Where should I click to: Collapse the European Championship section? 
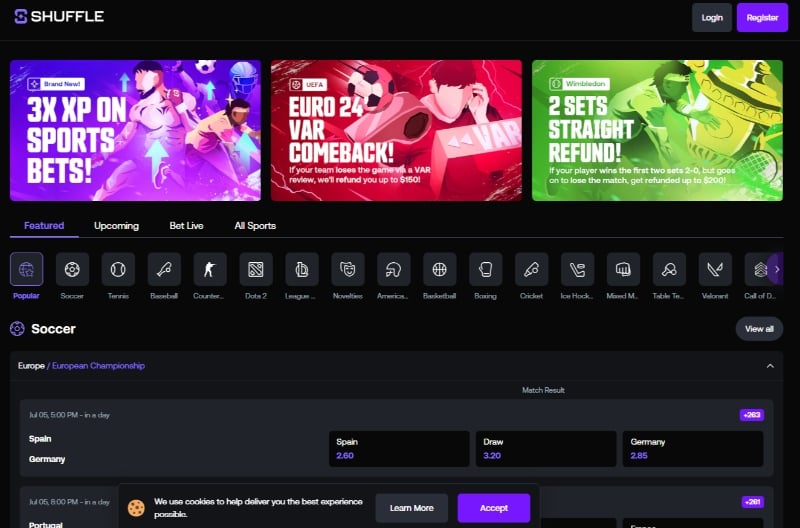(770, 366)
